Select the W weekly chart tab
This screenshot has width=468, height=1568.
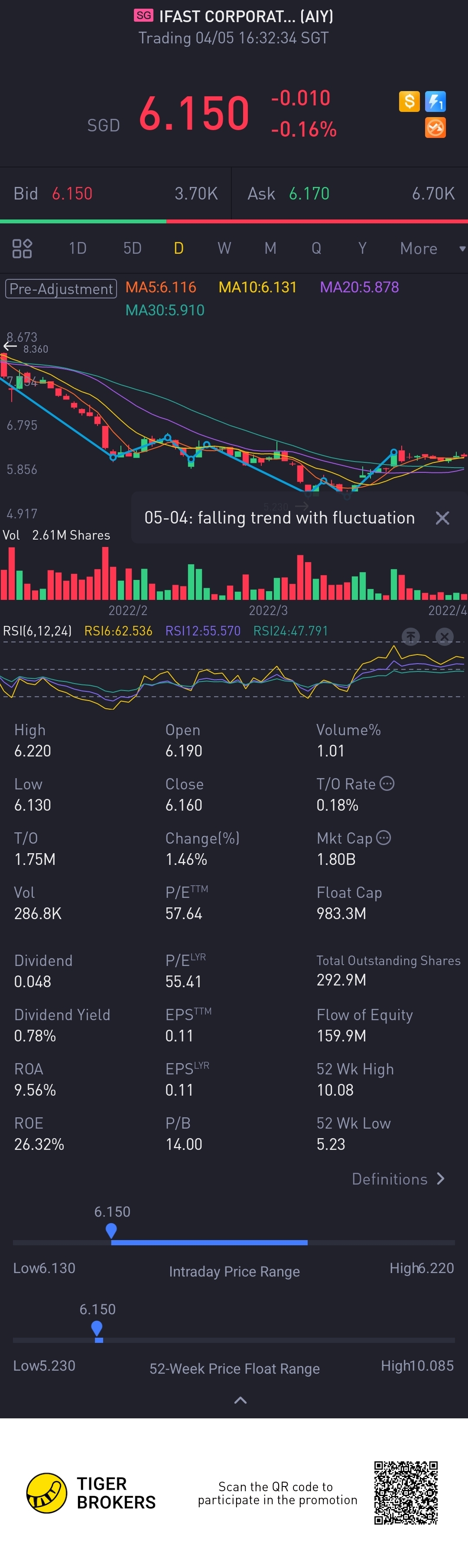[224, 249]
